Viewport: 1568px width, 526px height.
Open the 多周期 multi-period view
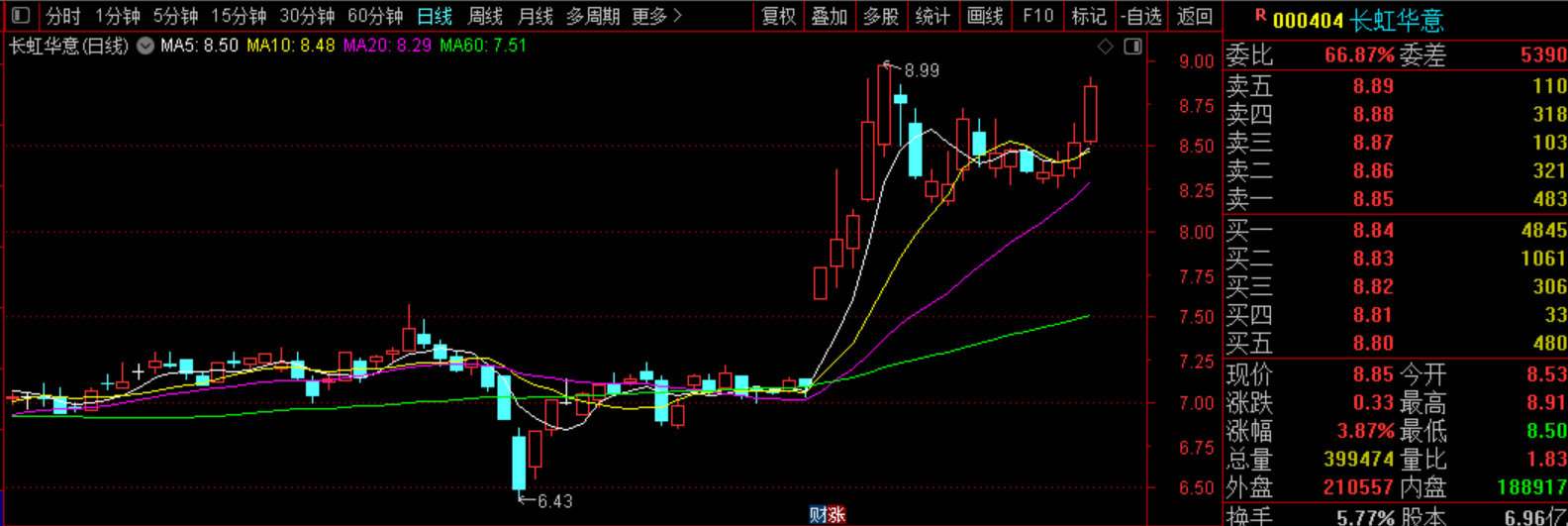click(x=593, y=16)
